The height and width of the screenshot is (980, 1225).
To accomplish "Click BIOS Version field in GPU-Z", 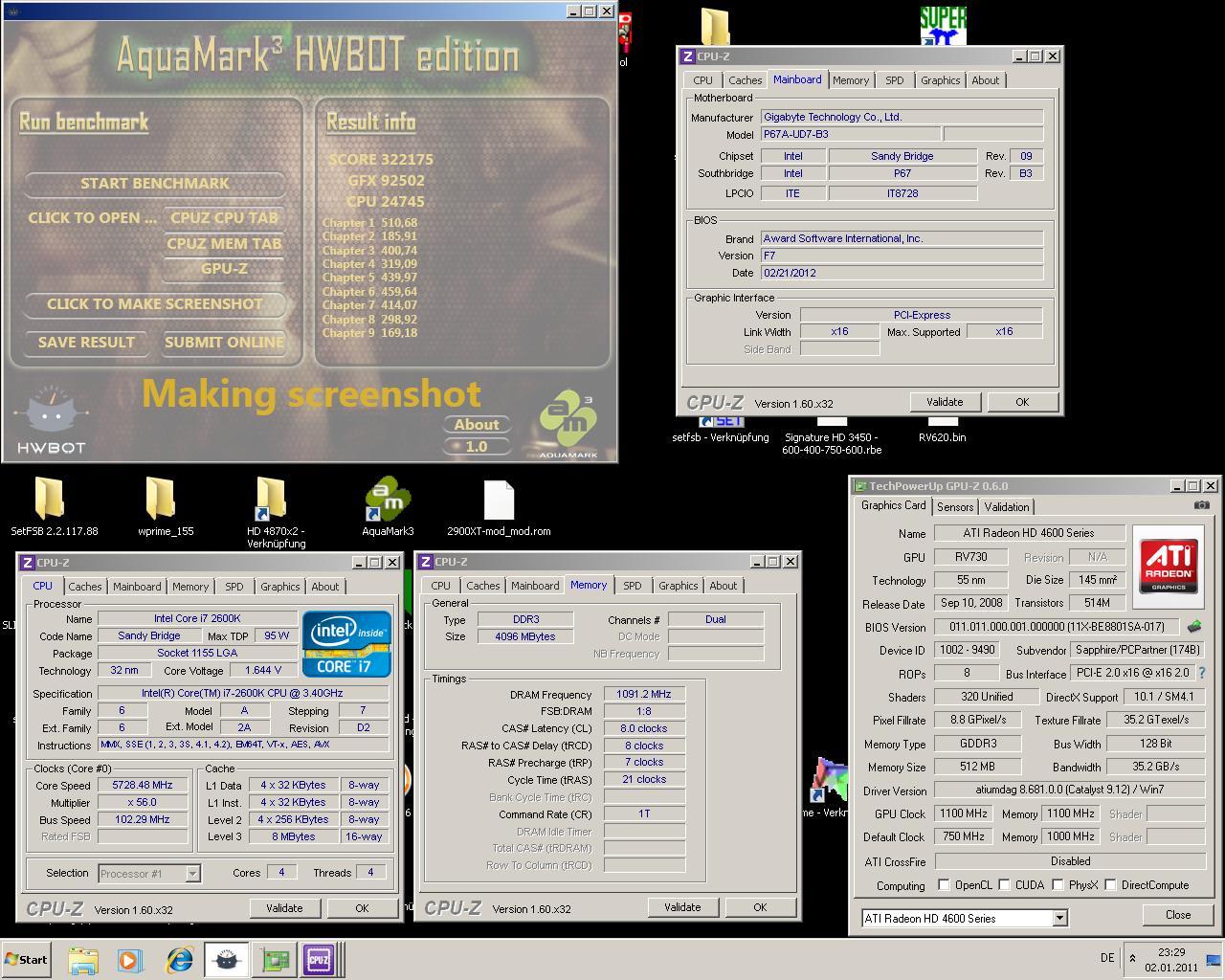I will click(x=1058, y=627).
